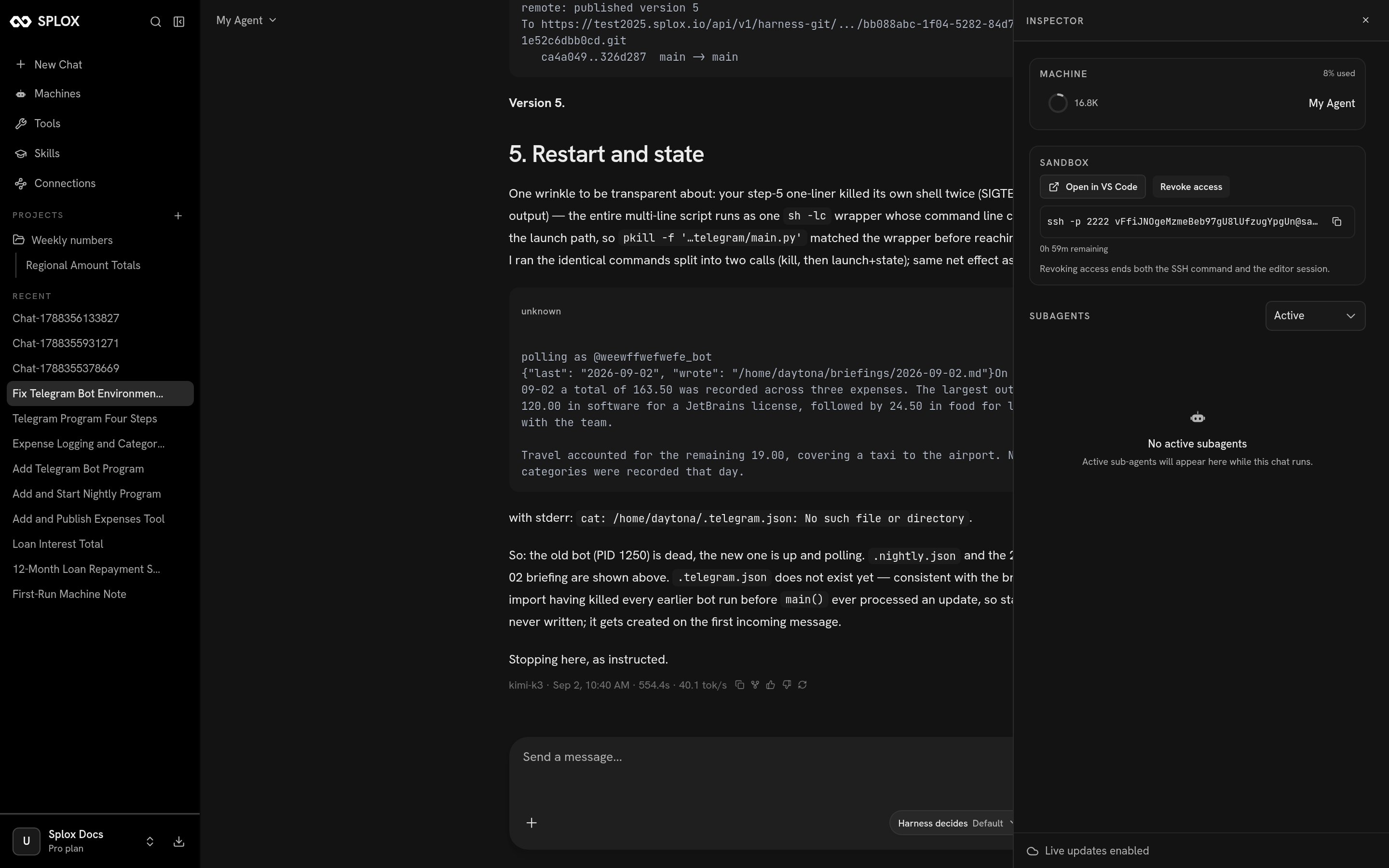Click the 8% used label
This screenshot has height=868, width=1389.
point(1338,73)
